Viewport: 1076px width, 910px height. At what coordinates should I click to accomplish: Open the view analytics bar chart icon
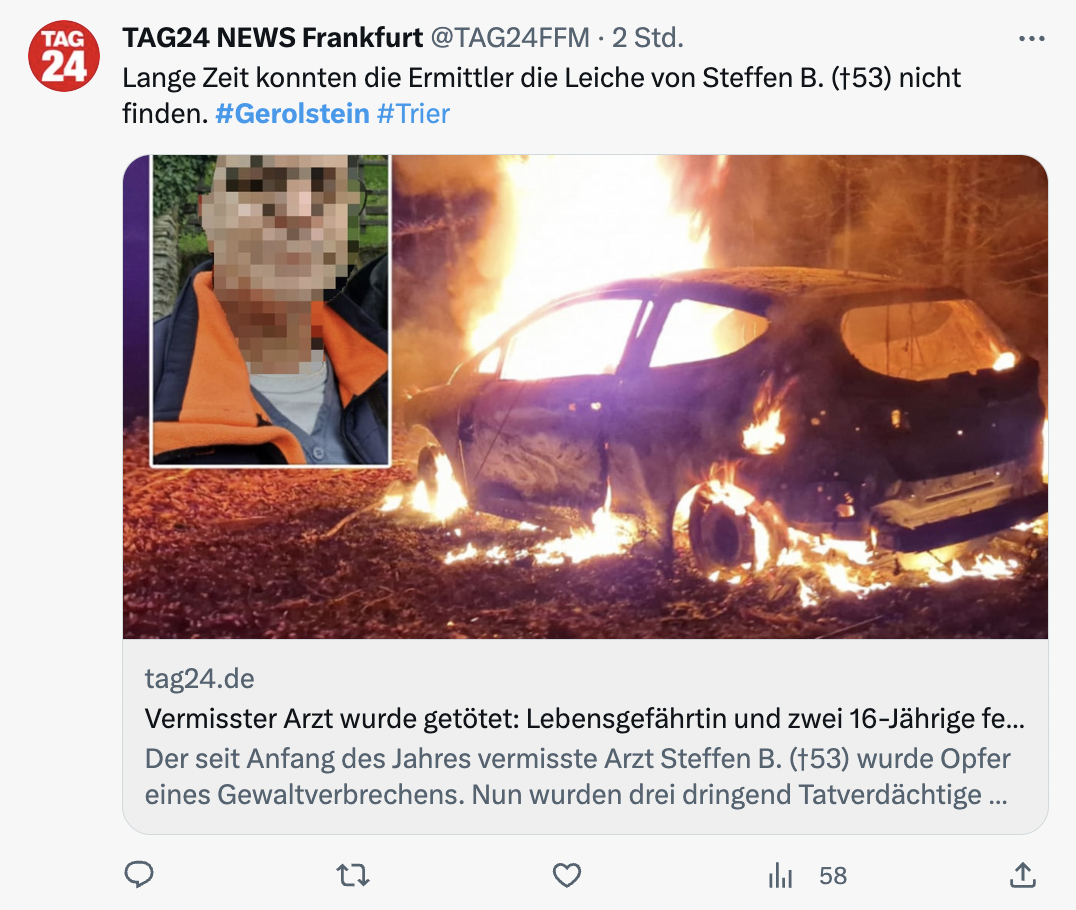[780, 876]
